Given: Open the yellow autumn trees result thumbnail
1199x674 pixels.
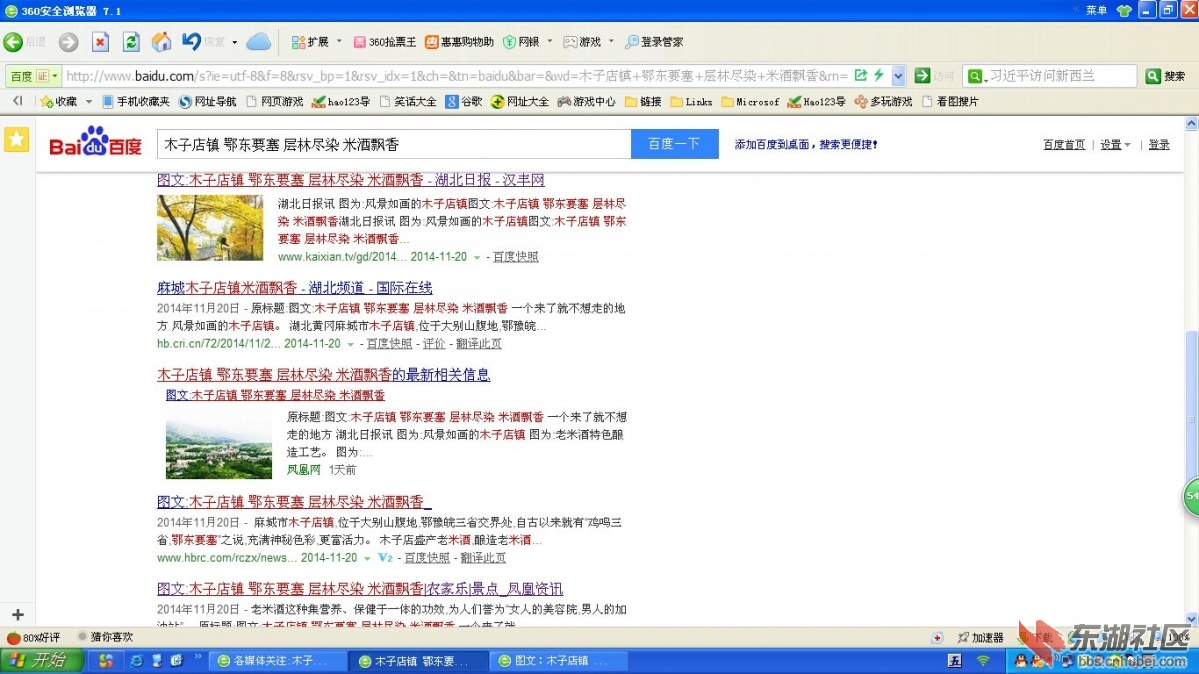Looking at the screenshot, I should point(210,228).
